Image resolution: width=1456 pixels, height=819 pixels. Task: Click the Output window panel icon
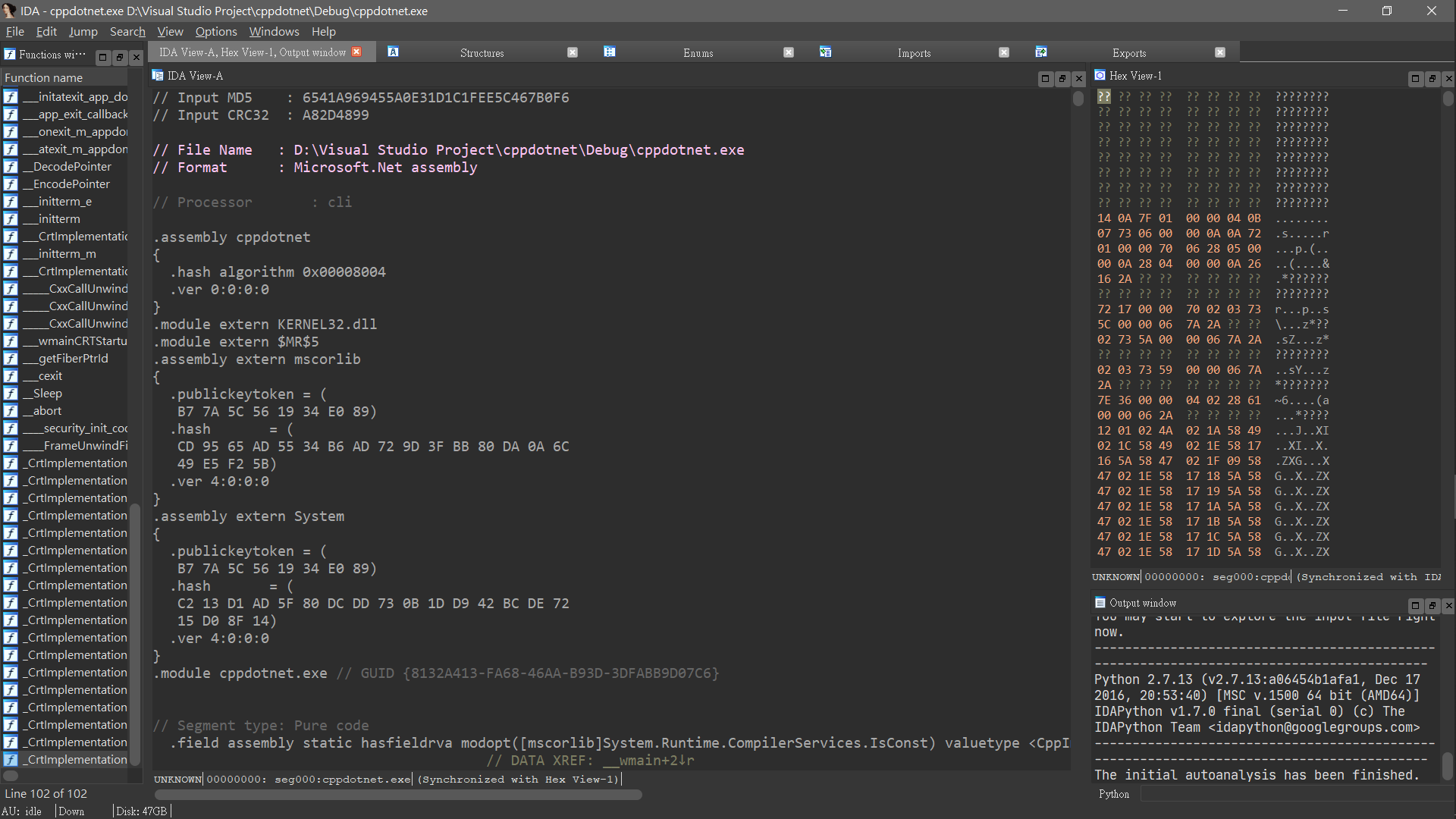click(x=1100, y=603)
